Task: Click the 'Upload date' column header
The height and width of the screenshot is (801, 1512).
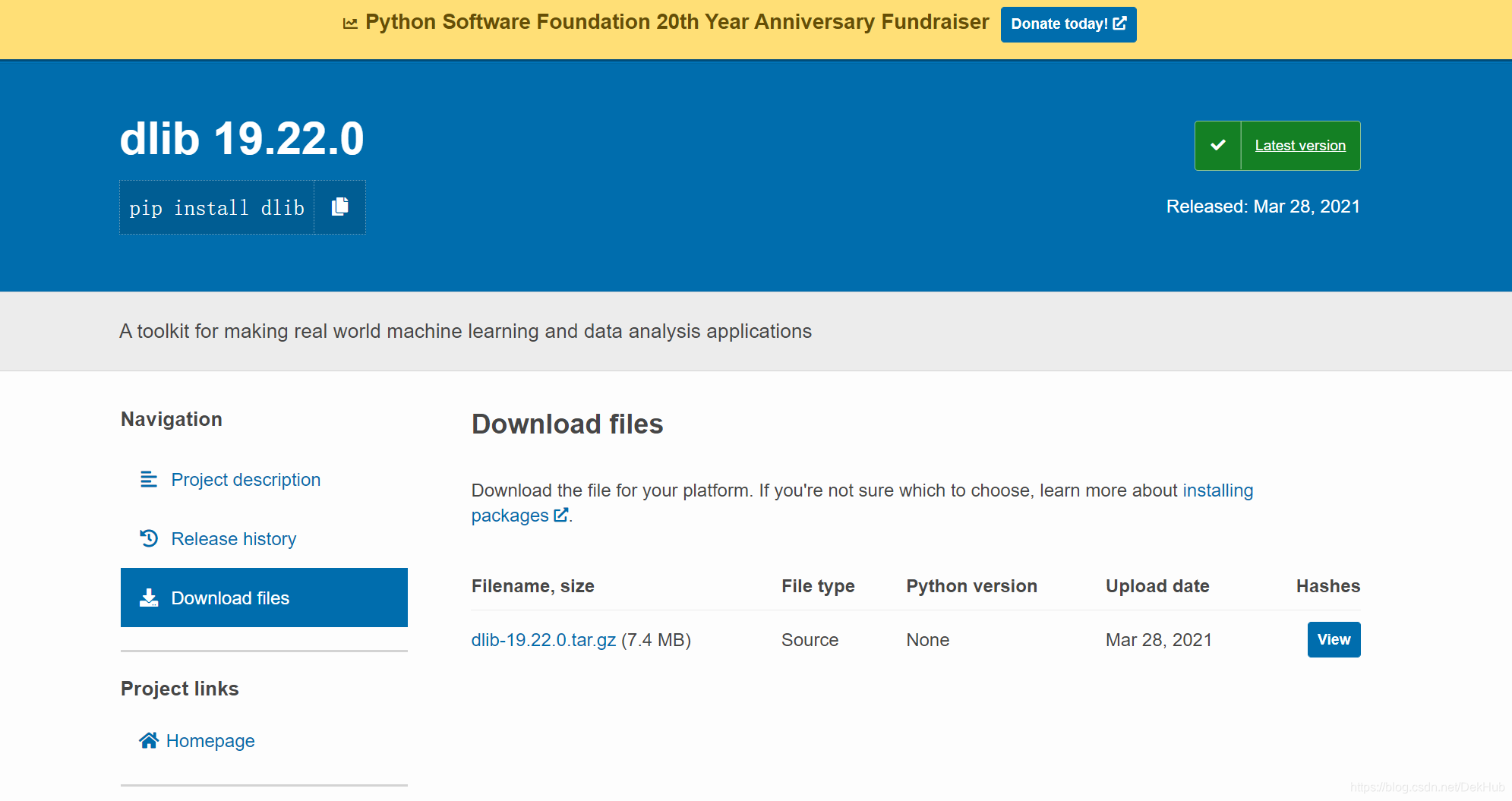Action: 1157,586
